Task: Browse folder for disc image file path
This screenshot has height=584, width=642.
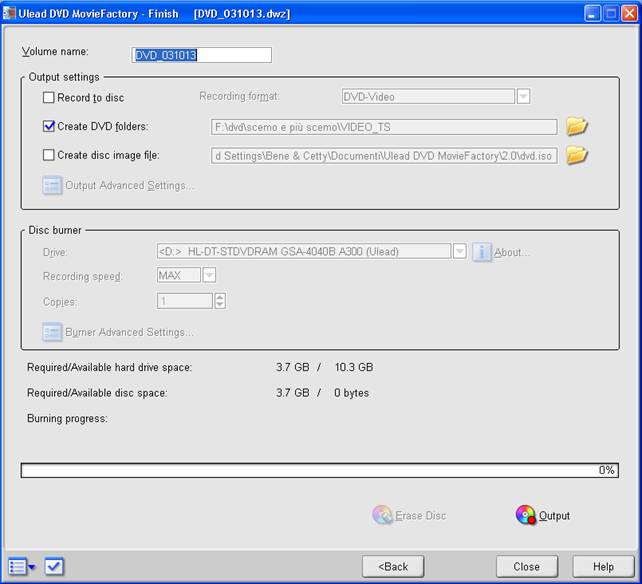Action: click(577, 155)
